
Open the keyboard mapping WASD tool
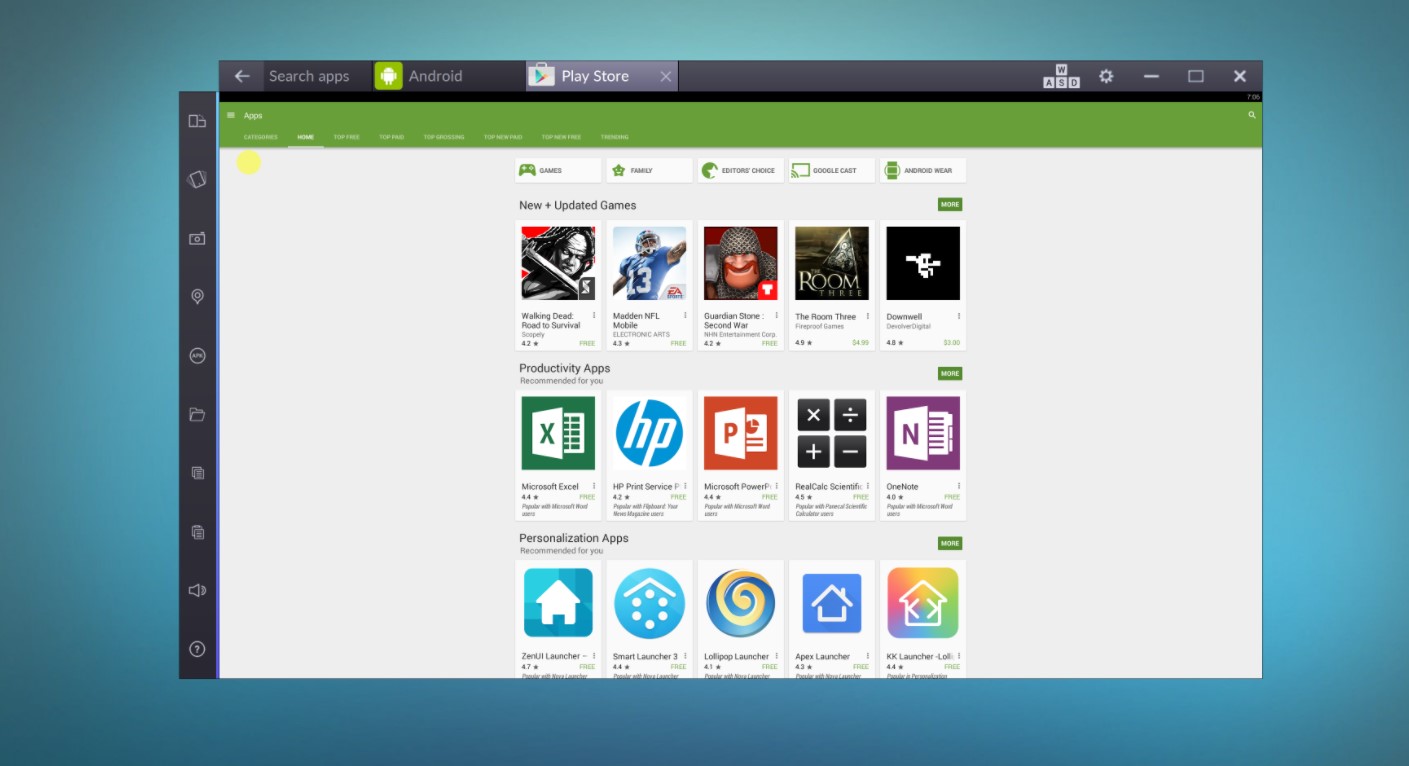pyautogui.click(x=1060, y=76)
